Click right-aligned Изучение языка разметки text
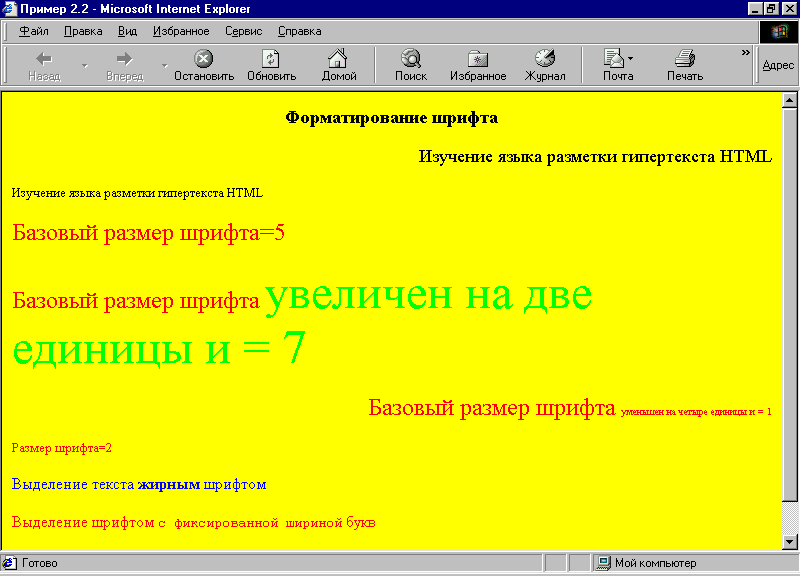 point(595,157)
